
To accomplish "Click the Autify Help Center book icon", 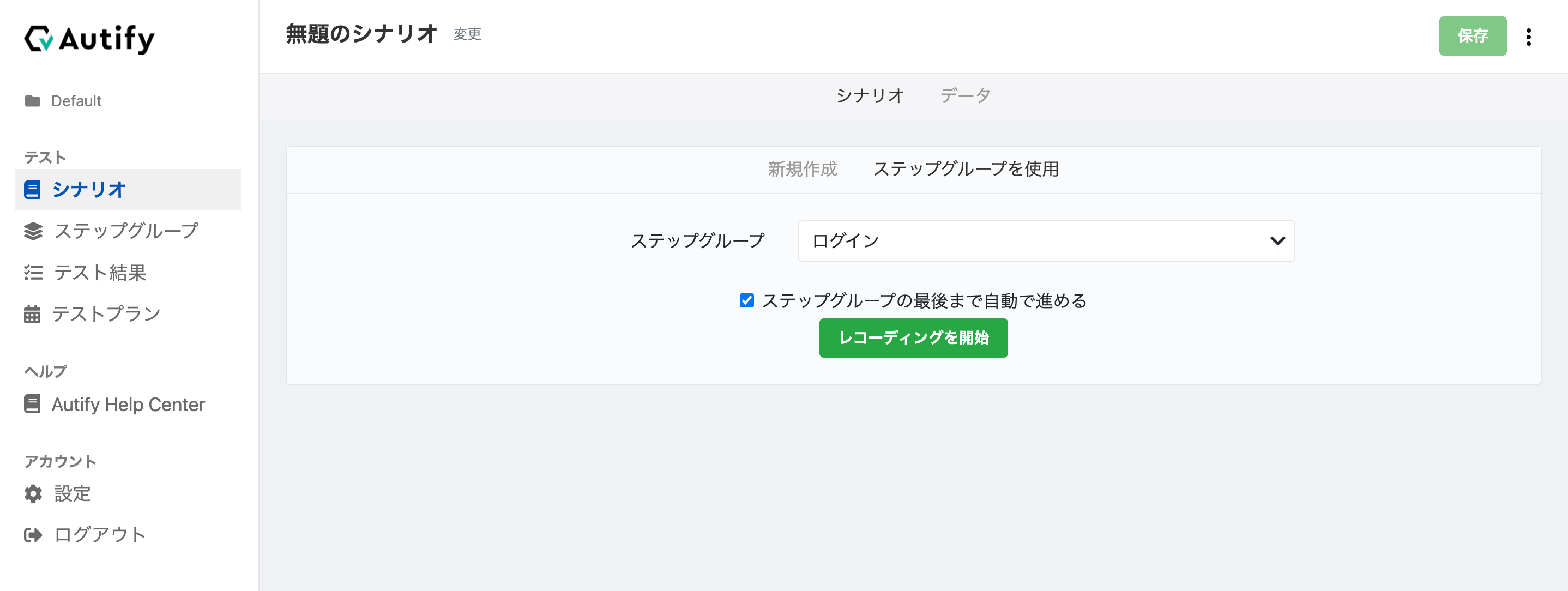I will tap(32, 404).
